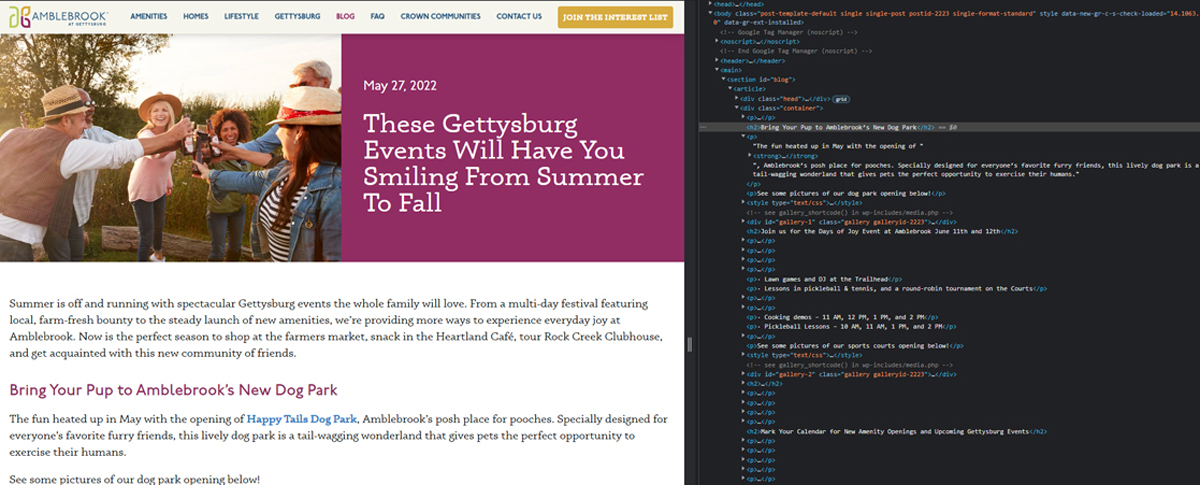The image size is (1200, 485).
Task: Expand div id gallery-1 node
Action: (742, 222)
